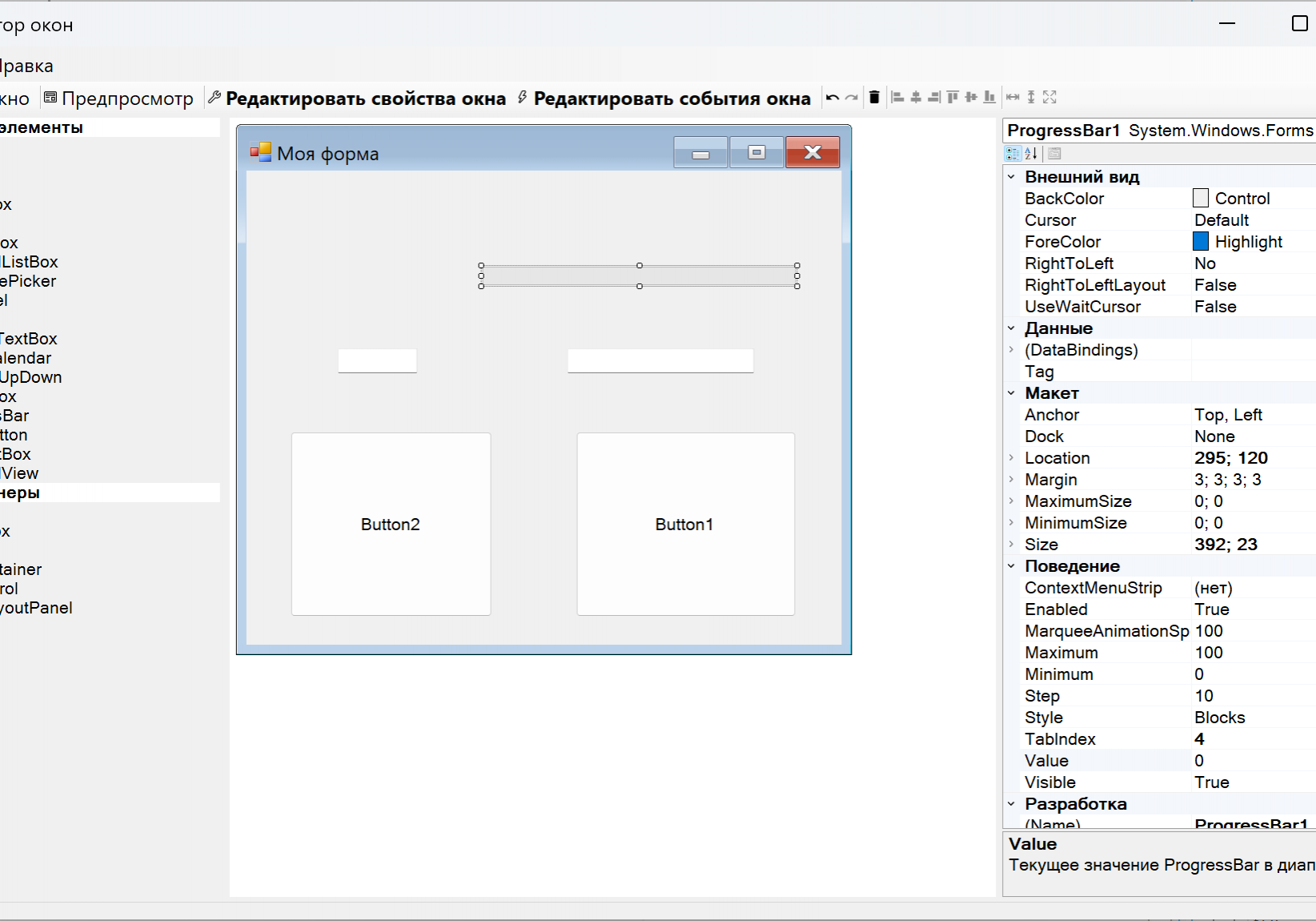Collapse the Разработка category

[1011, 804]
